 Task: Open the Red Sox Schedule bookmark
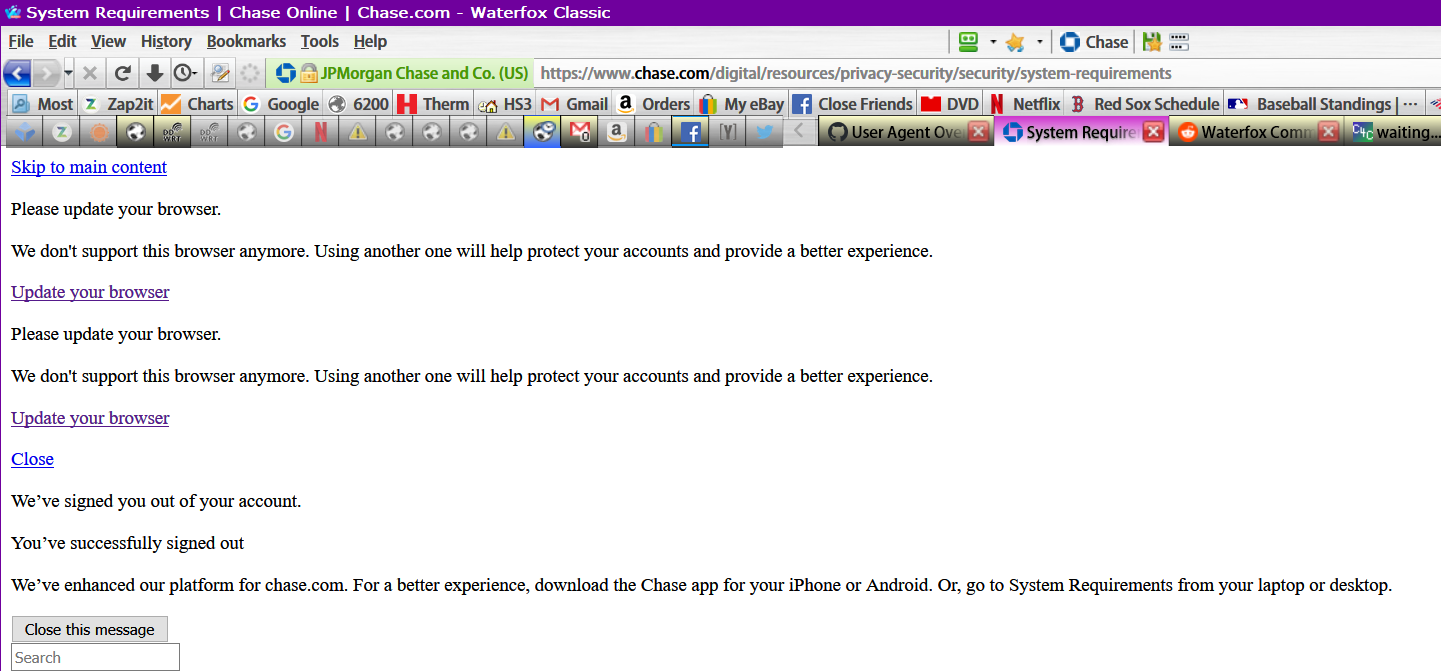point(1144,104)
